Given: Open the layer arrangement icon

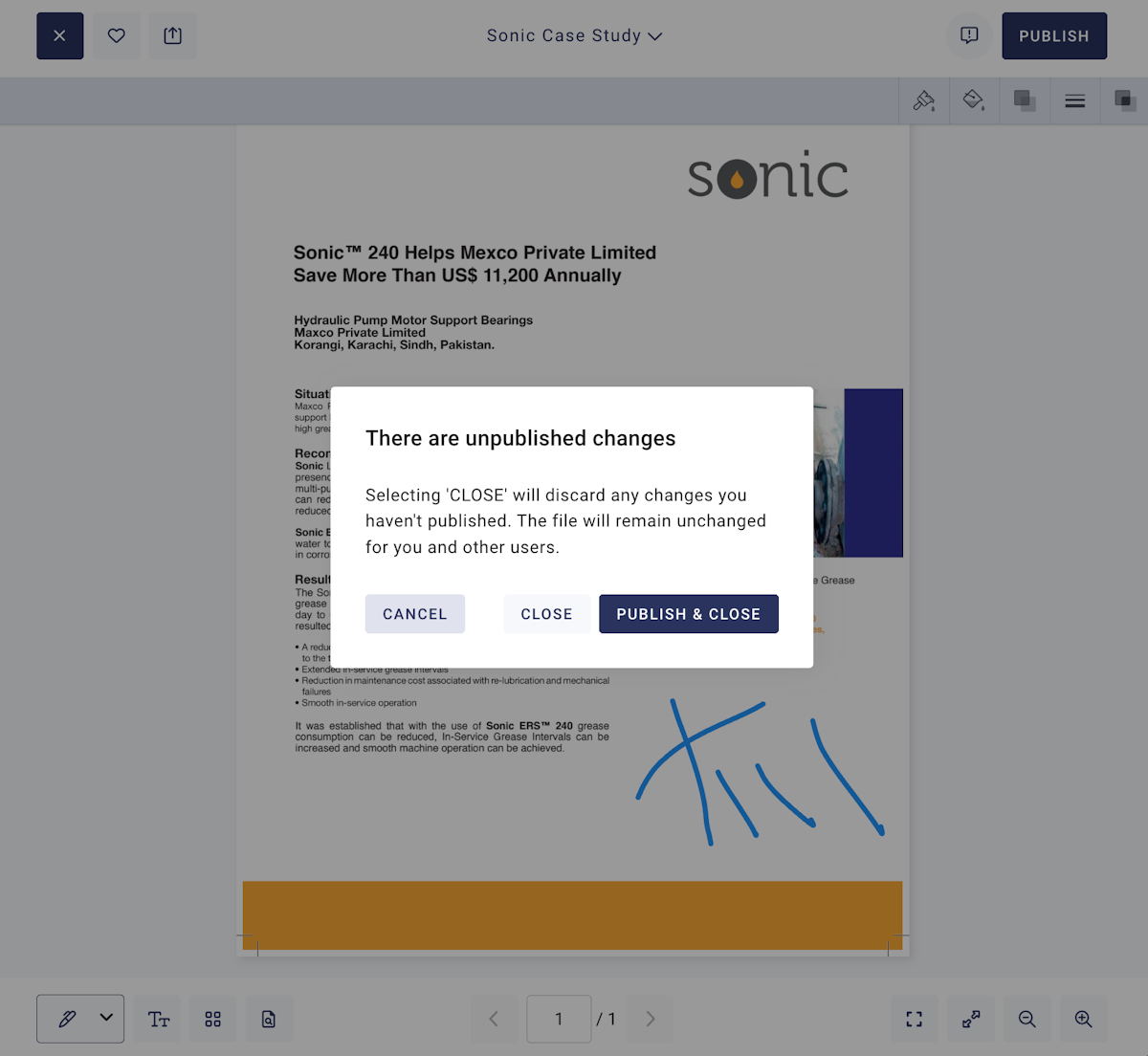Looking at the screenshot, I should (x=1124, y=100).
